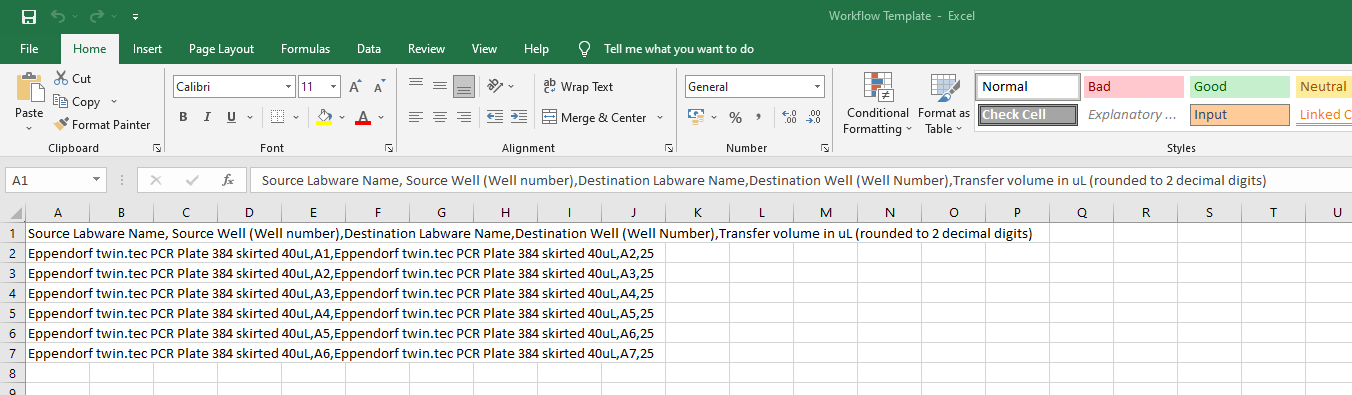Image resolution: width=1352 pixels, height=395 pixels.
Task: Open the General number format dropdown
Action: point(817,87)
